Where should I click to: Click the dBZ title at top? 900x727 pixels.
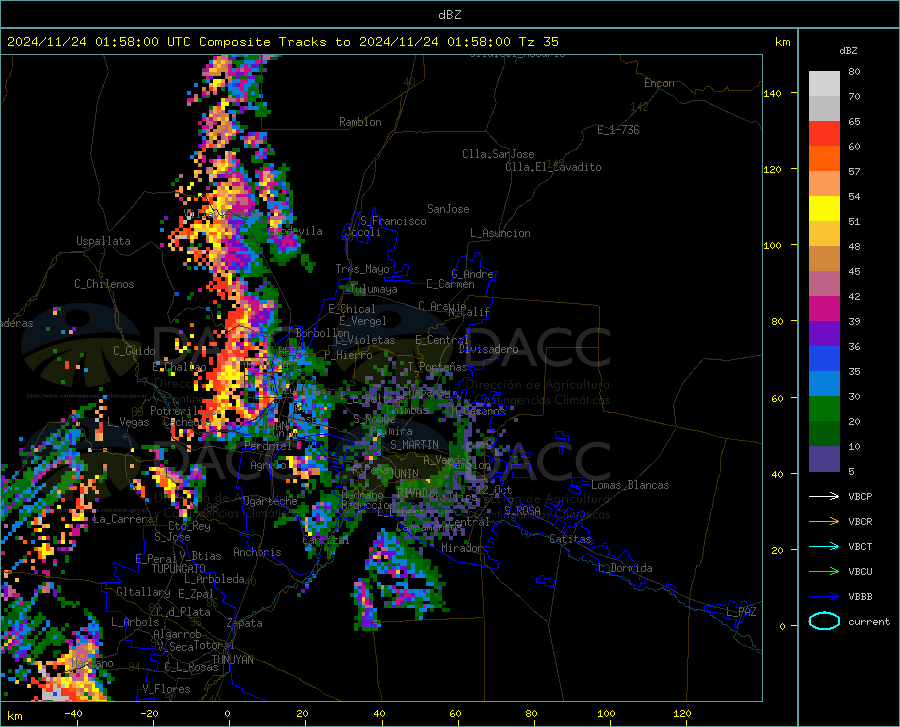449,15
